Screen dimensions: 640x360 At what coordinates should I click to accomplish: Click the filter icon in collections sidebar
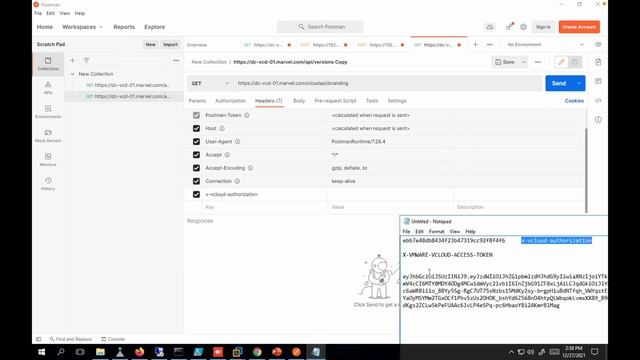[x=87, y=60]
